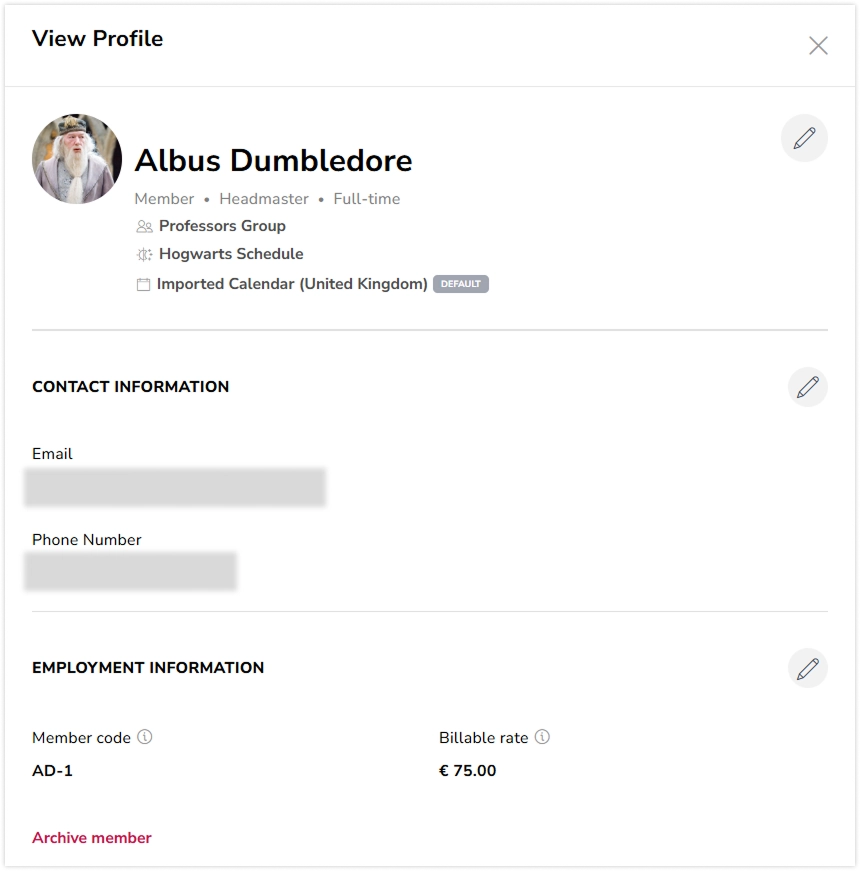Screen dimensions: 860x871
Task: Edit the Employment Information section
Action: (807, 668)
